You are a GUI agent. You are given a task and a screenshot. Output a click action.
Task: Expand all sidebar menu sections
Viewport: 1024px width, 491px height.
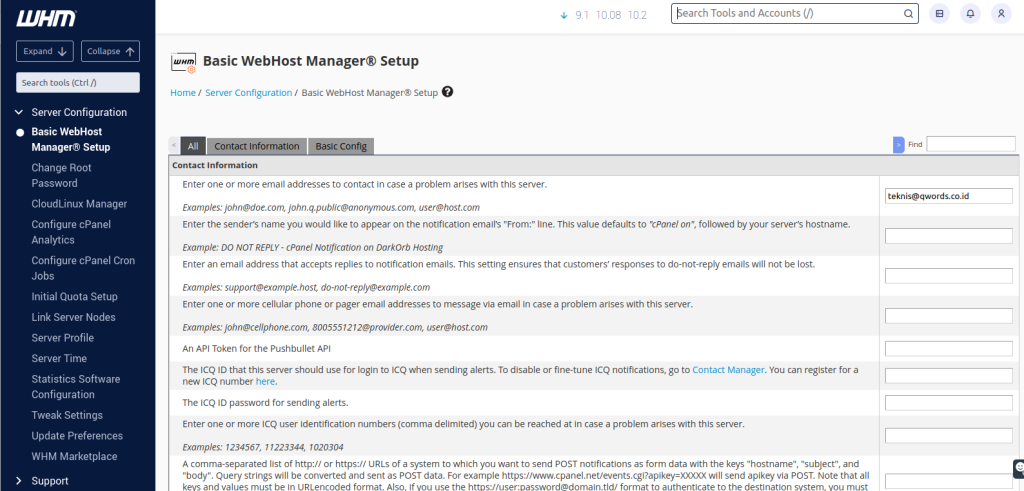(x=45, y=51)
